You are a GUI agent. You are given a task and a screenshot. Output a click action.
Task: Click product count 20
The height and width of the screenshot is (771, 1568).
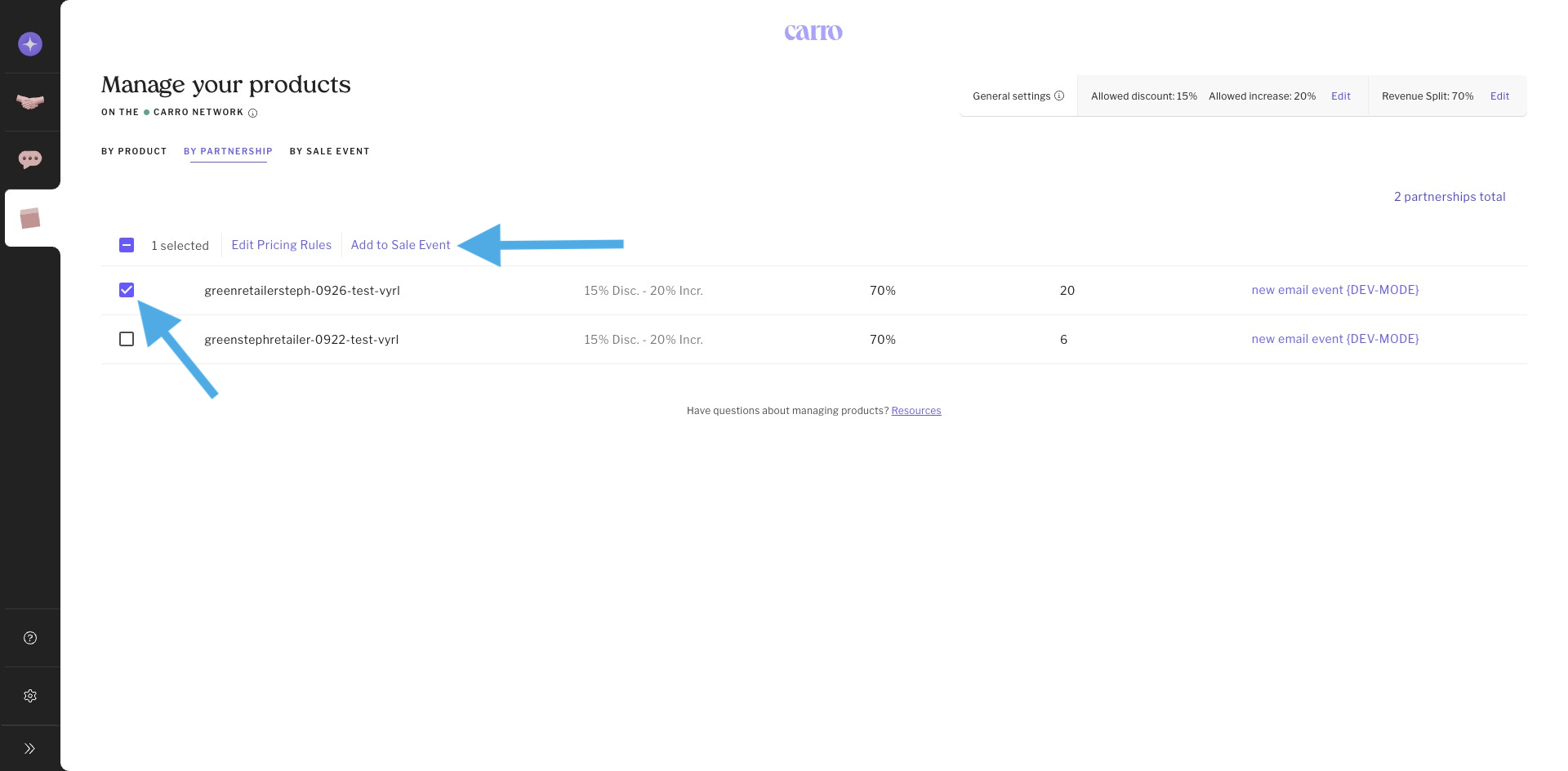pyautogui.click(x=1067, y=291)
